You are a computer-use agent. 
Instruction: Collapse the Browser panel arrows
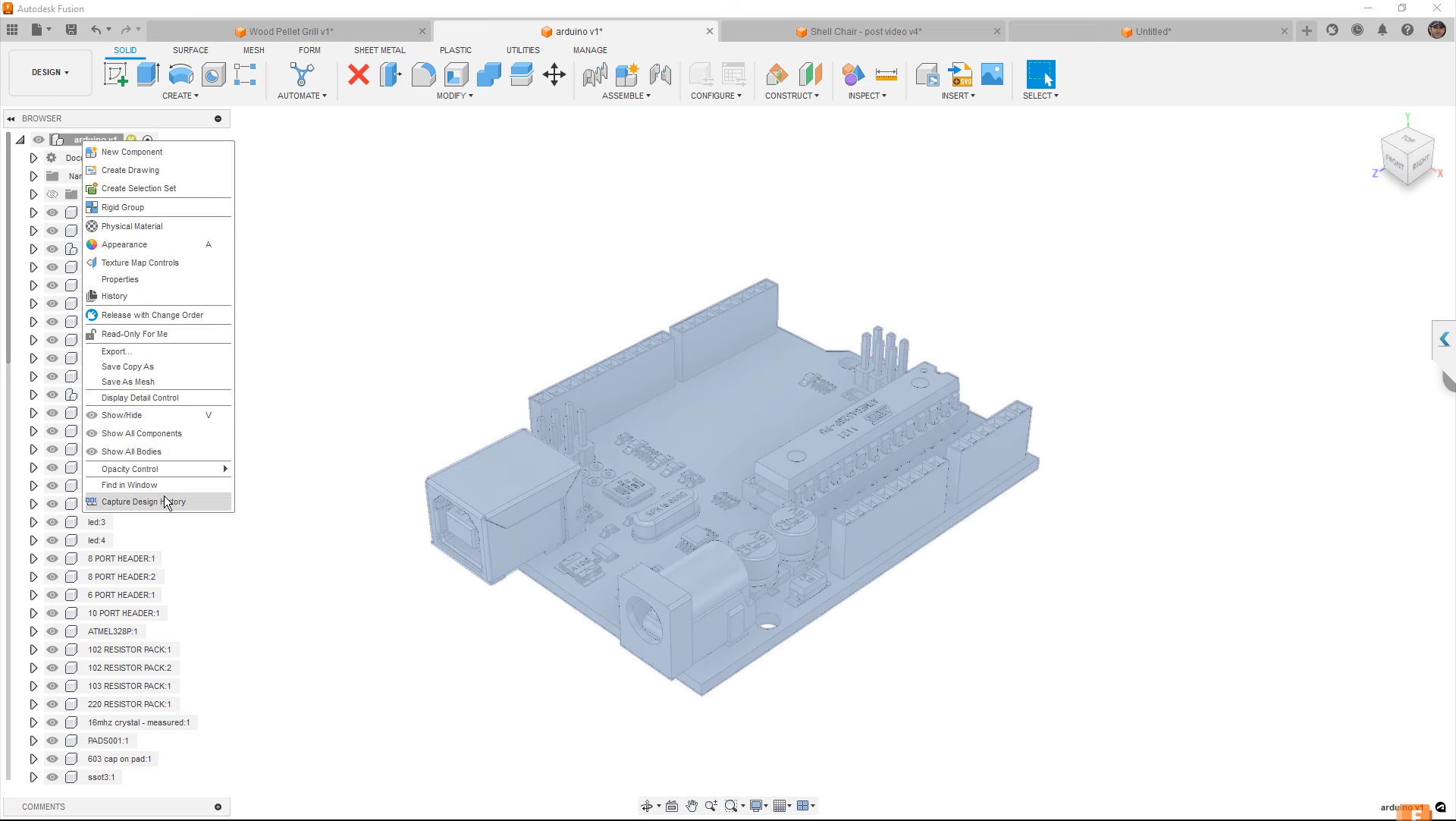click(x=11, y=118)
